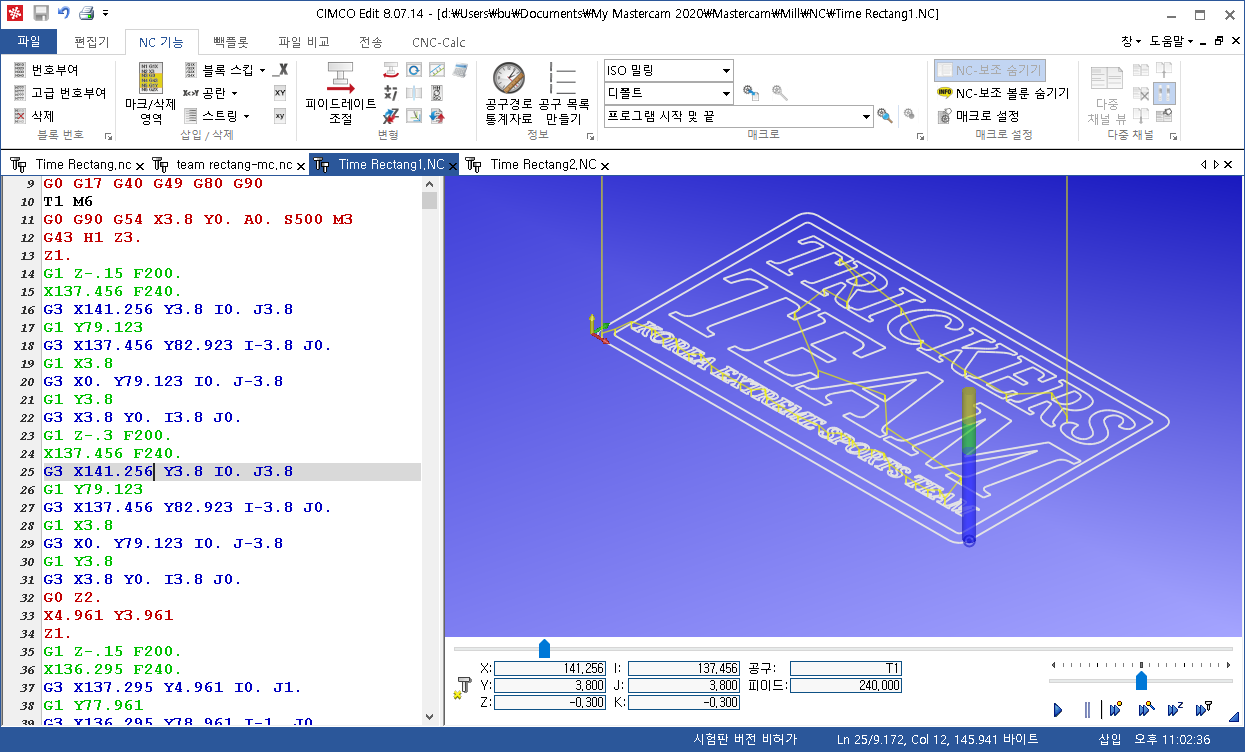Image resolution: width=1245 pixels, height=752 pixels.
Task: Toggle NC-보조 숨기기 option
Action: point(990,70)
